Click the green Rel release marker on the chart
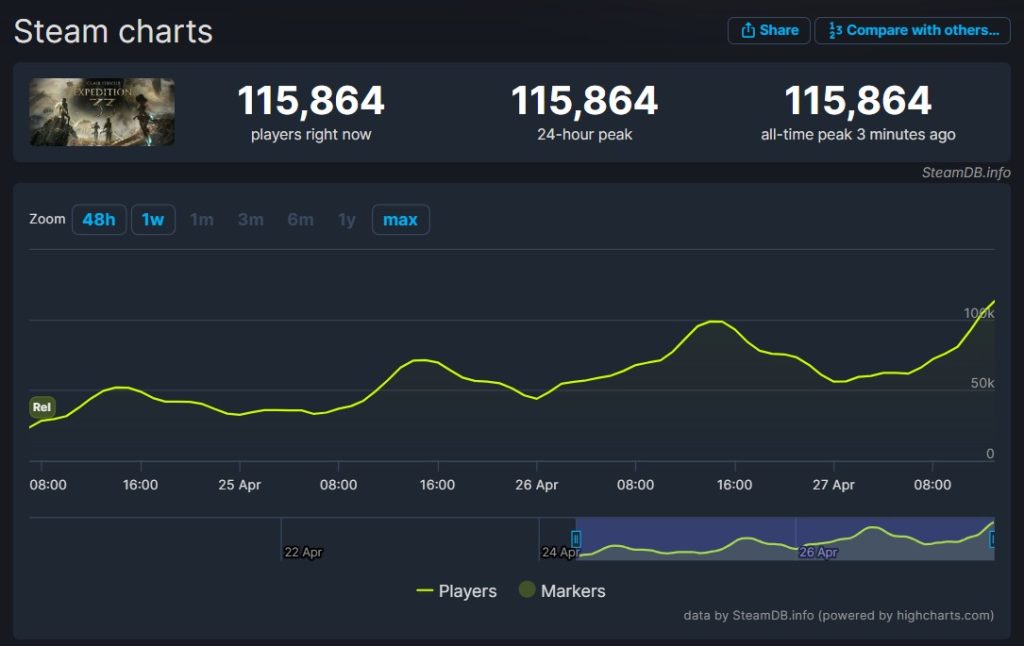 coord(42,407)
